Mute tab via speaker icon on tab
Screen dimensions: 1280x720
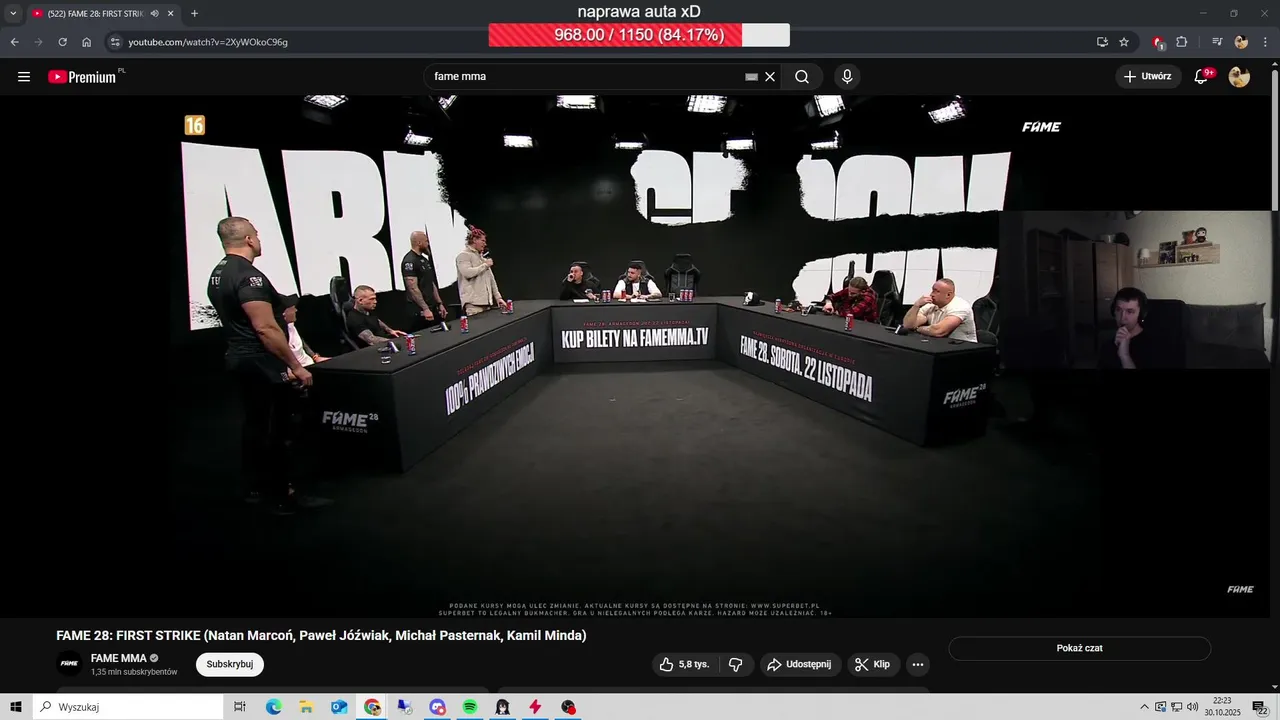point(154,13)
